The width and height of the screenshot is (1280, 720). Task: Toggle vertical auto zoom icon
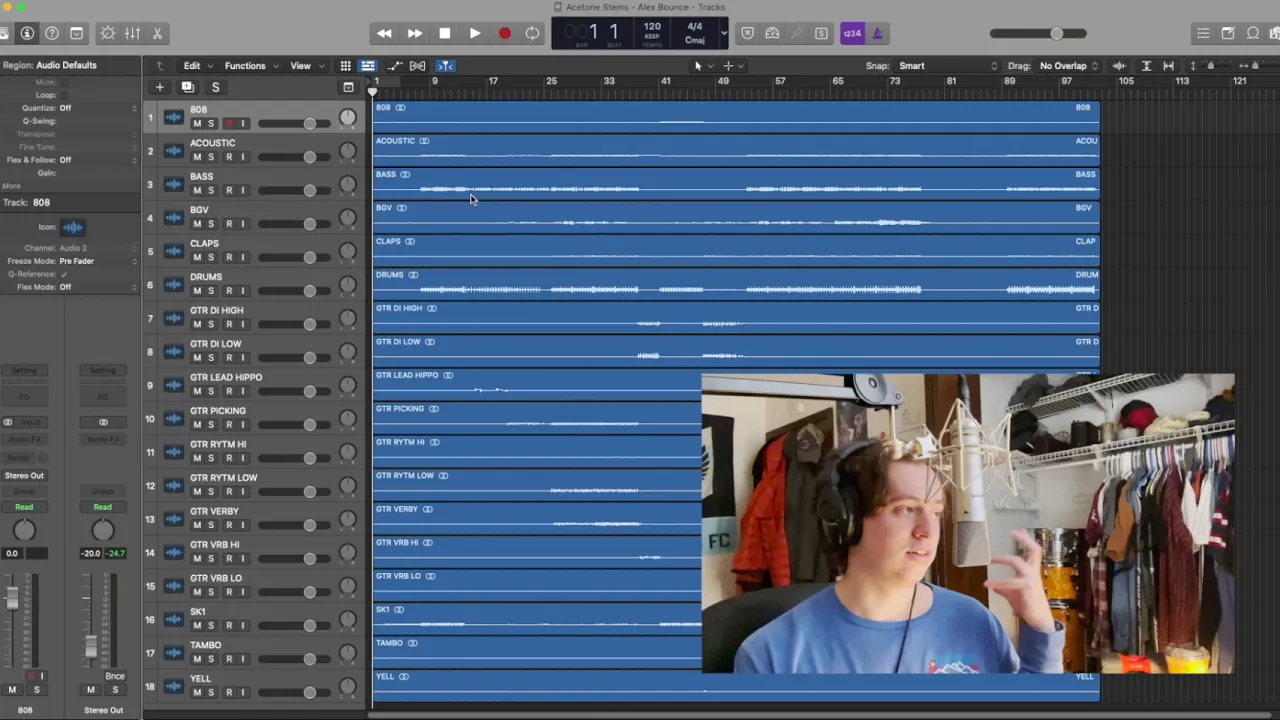coord(1146,66)
